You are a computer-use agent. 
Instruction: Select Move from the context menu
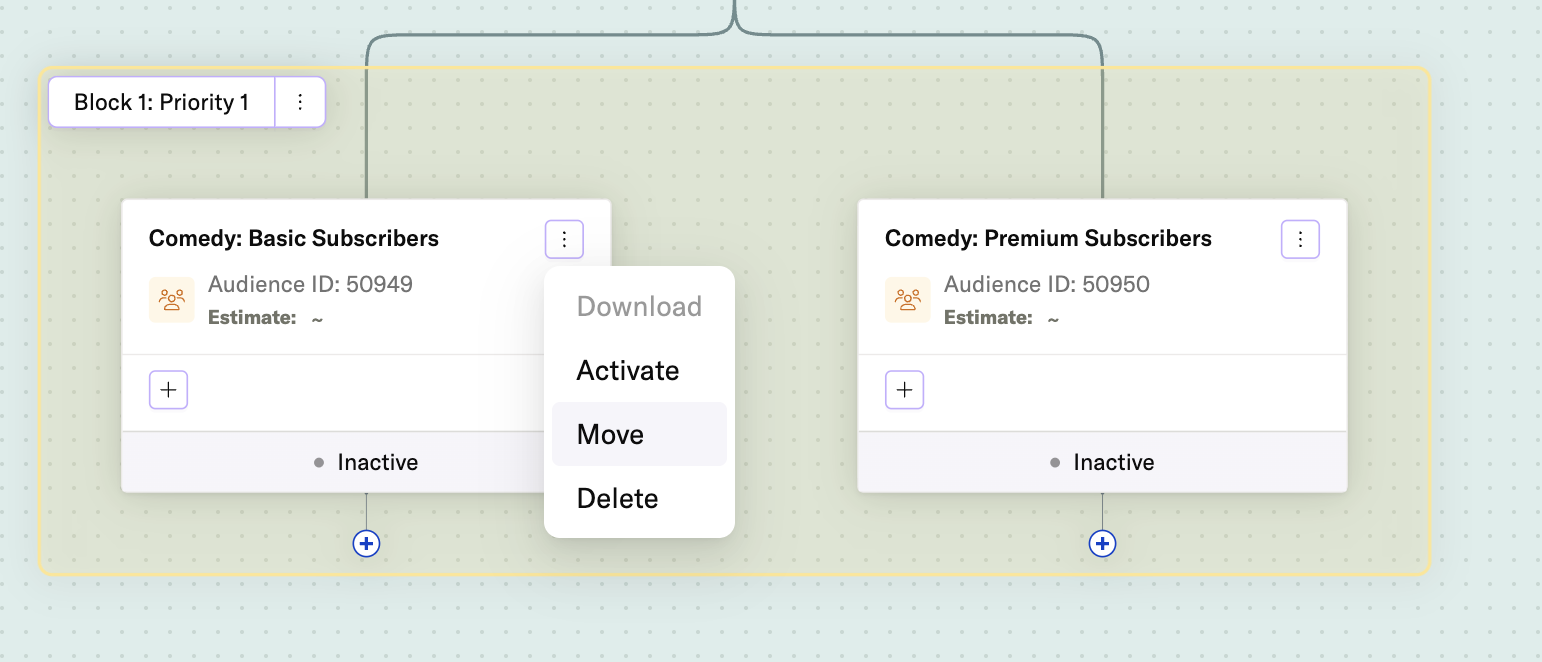(609, 434)
